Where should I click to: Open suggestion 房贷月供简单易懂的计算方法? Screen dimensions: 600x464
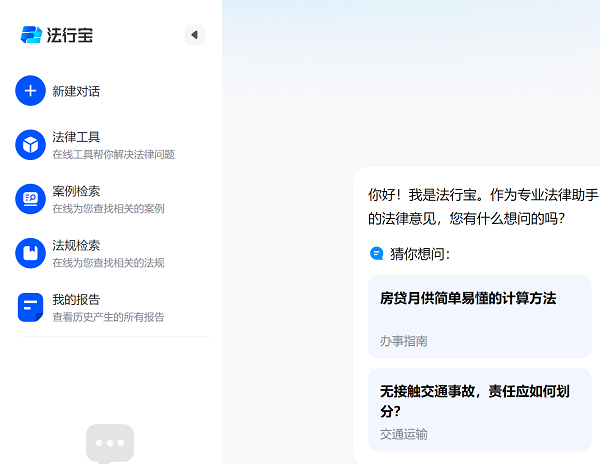tap(480, 317)
